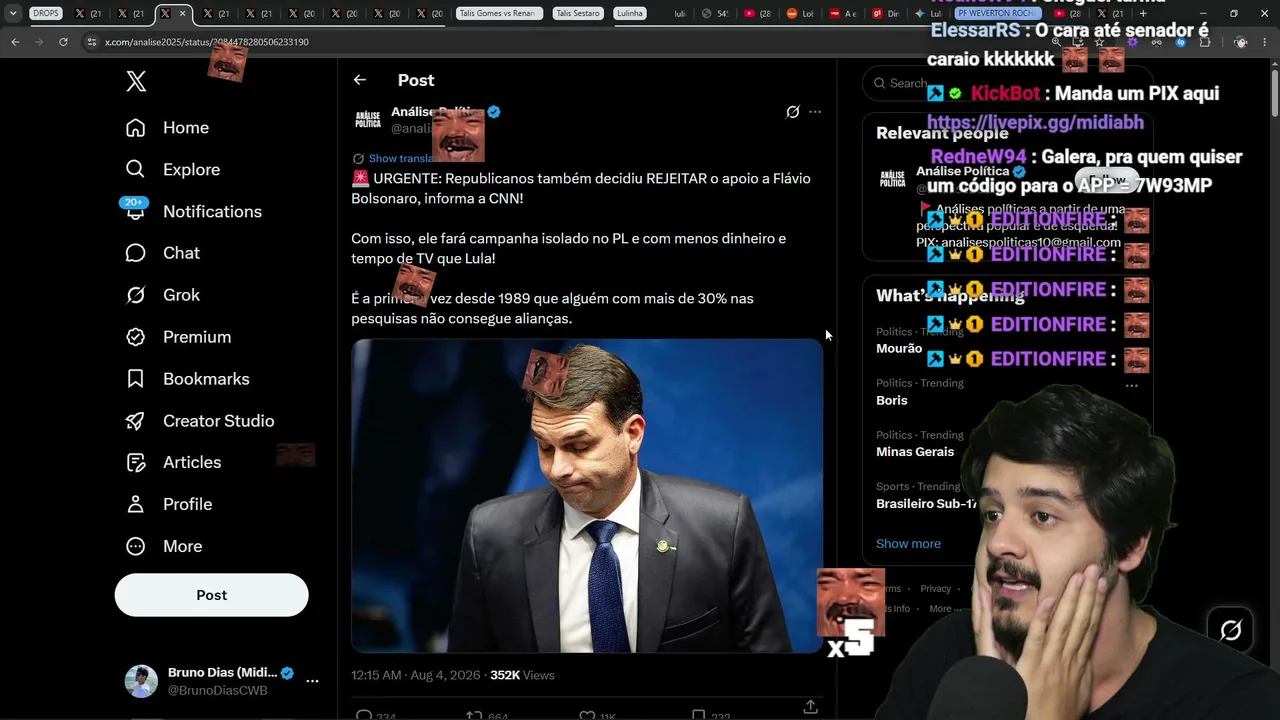
Task: Click the white Post button
Action: pyautogui.click(x=211, y=595)
